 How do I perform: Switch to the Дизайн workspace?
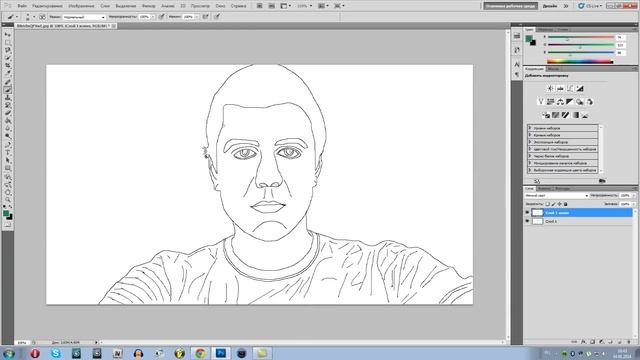coord(549,6)
